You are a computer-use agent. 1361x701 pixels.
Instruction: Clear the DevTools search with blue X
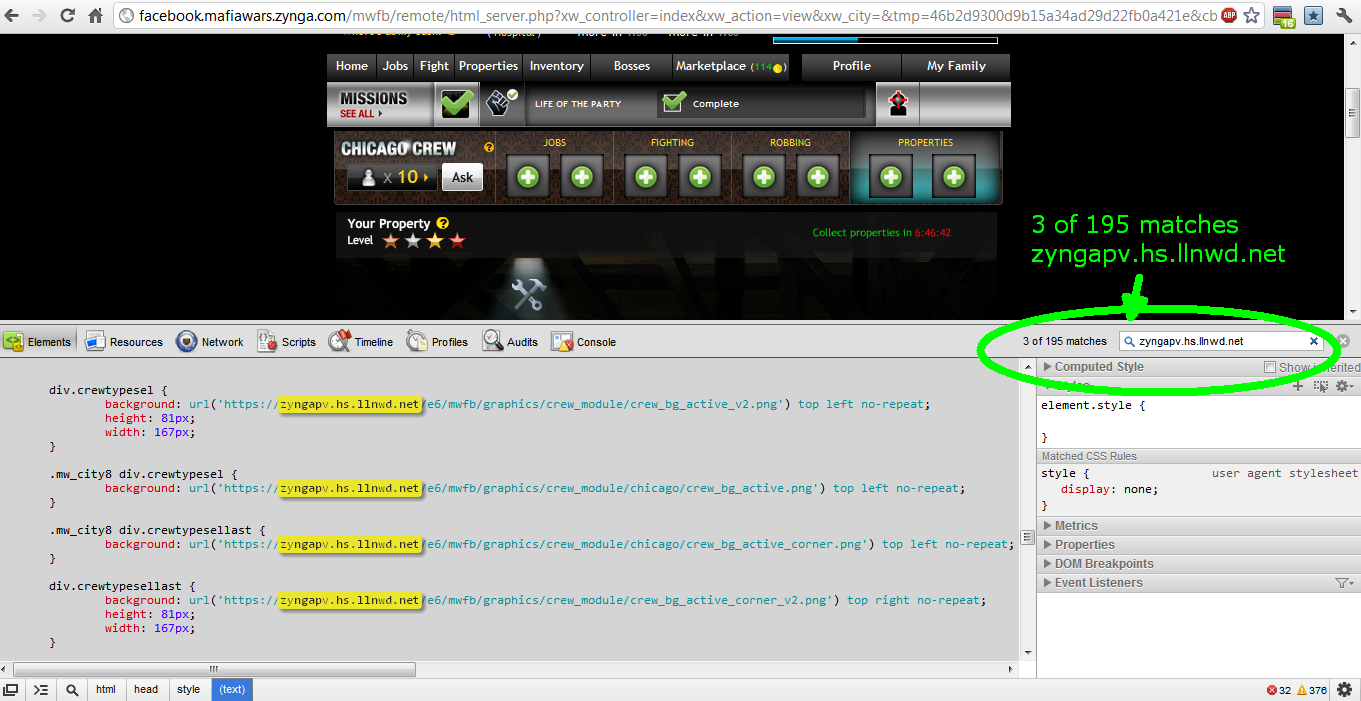tap(1314, 341)
